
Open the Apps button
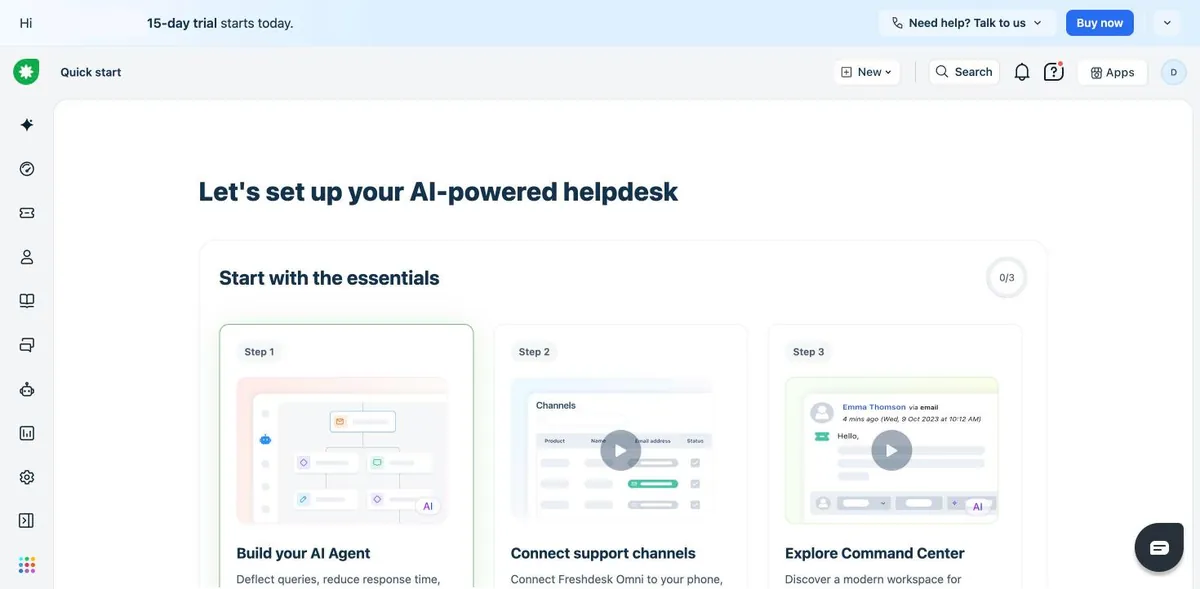(1112, 72)
